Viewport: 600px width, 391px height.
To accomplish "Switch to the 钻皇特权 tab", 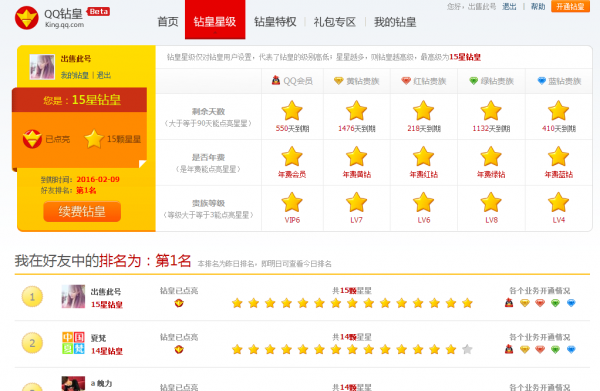I will [x=275, y=22].
